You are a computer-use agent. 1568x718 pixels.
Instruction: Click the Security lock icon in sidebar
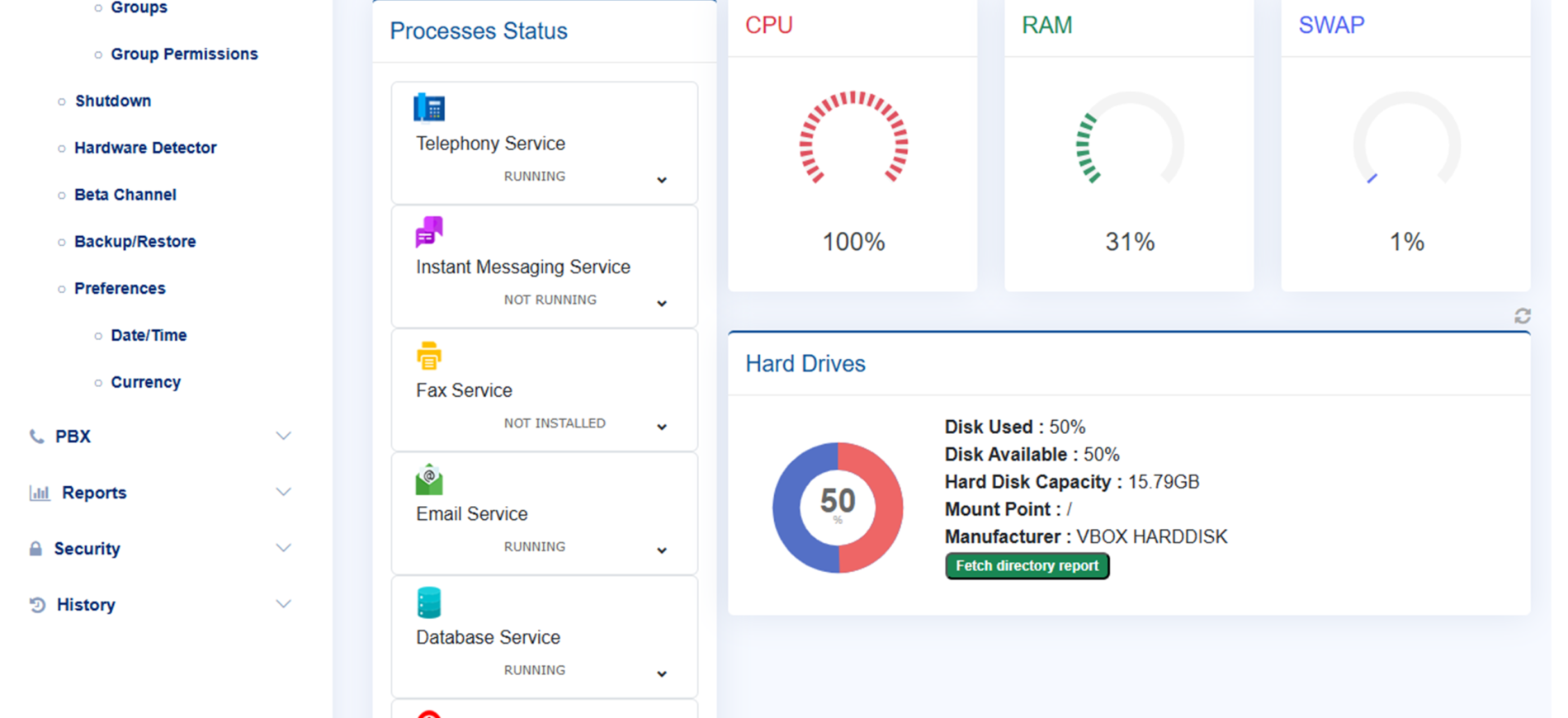click(x=35, y=549)
